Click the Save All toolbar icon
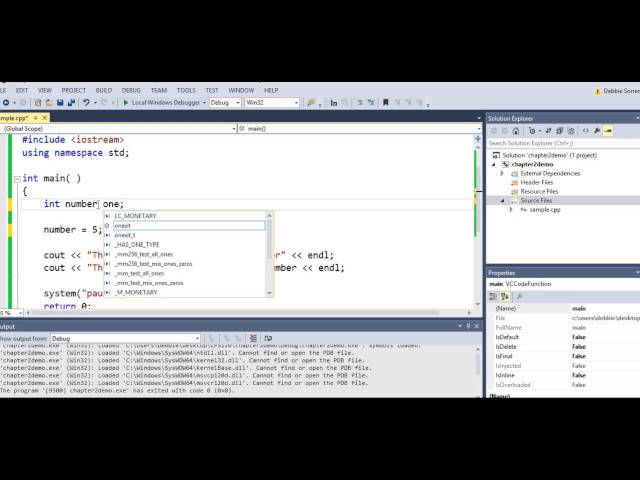This screenshot has width=640, height=480. pyautogui.click(x=71, y=103)
